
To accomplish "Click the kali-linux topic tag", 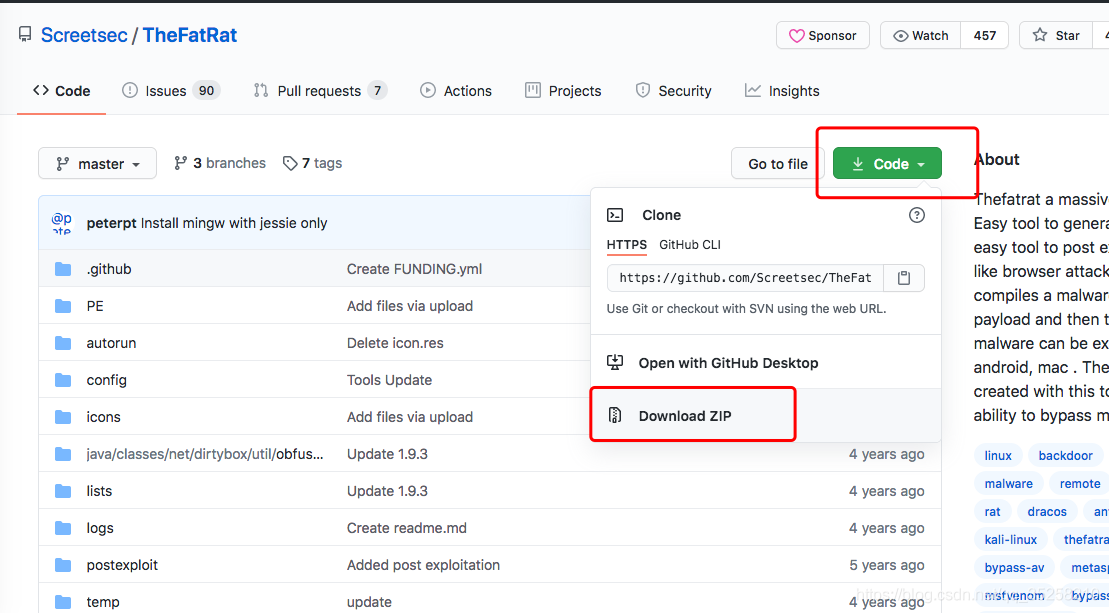I will [x=1011, y=539].
